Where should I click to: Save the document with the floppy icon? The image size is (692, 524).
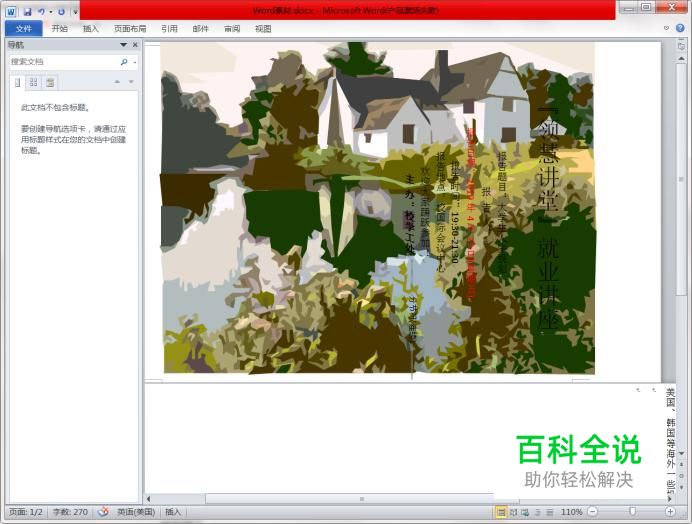[x=27, y=12]
